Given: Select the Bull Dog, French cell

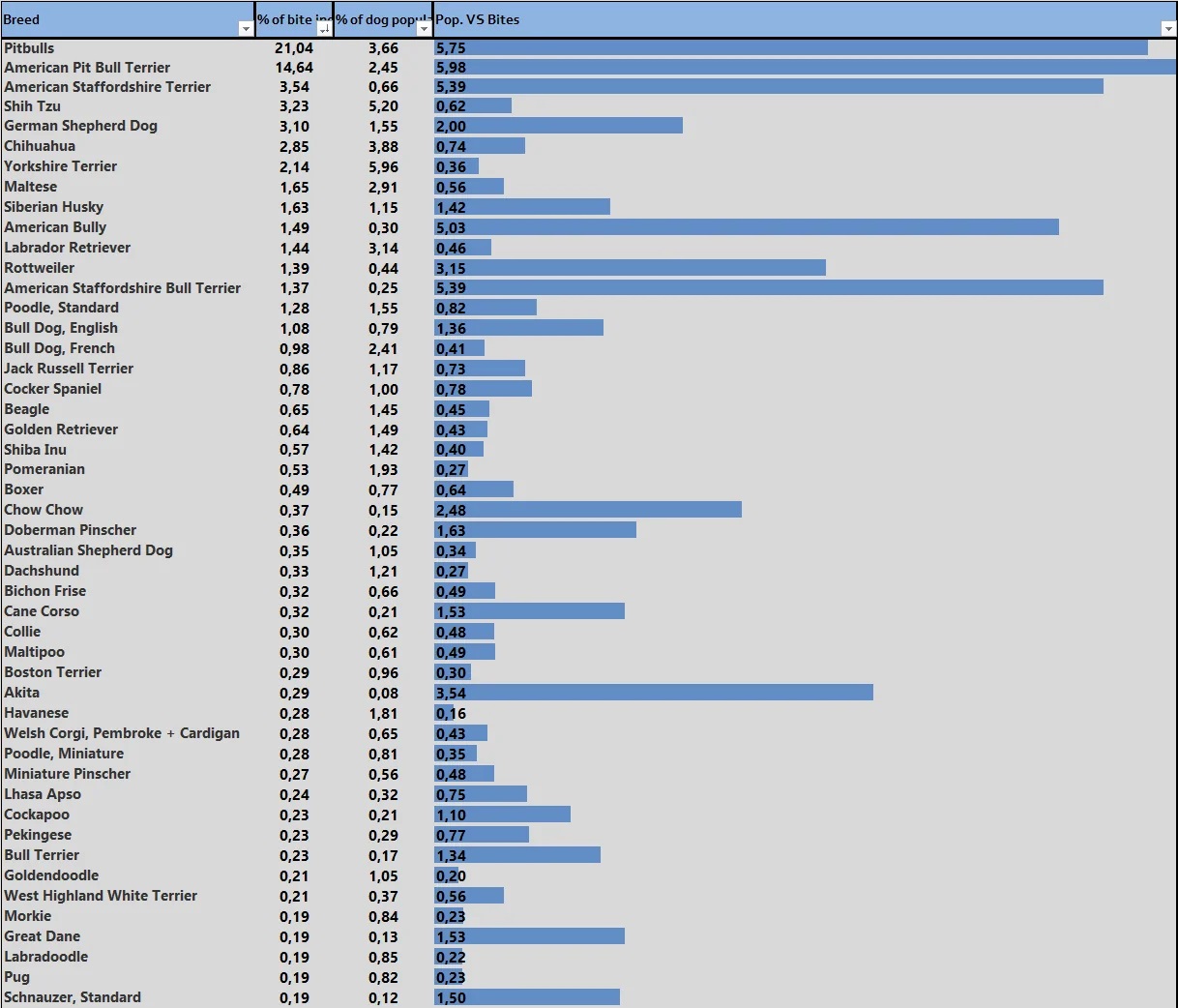Looking at the screenshot, I should (x=59, y=348).
